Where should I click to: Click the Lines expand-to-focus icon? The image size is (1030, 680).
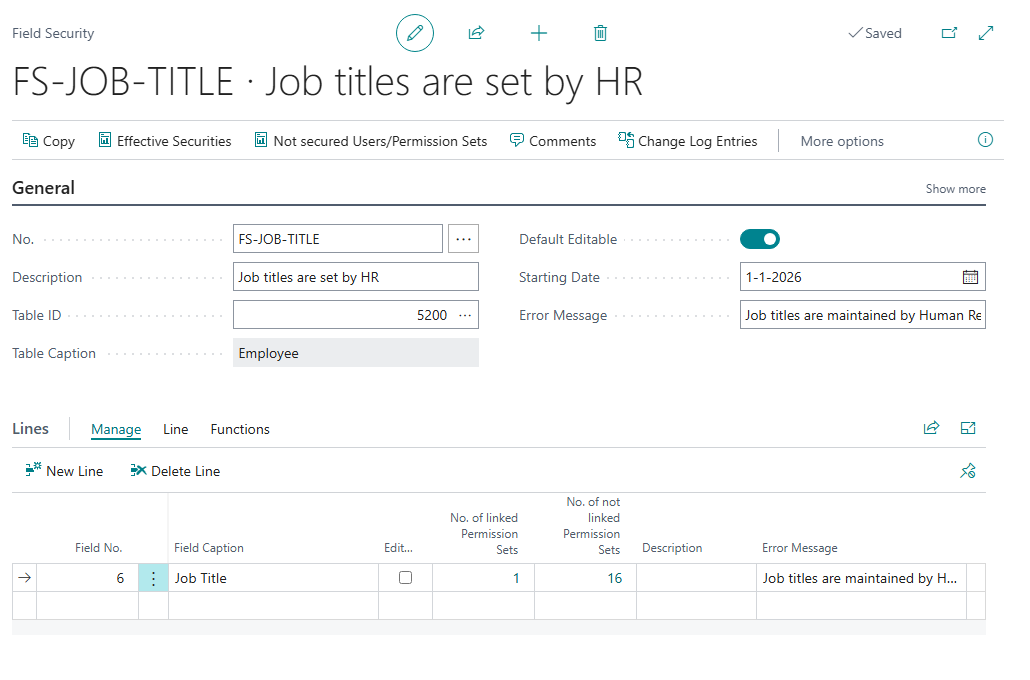pos(968,428)
